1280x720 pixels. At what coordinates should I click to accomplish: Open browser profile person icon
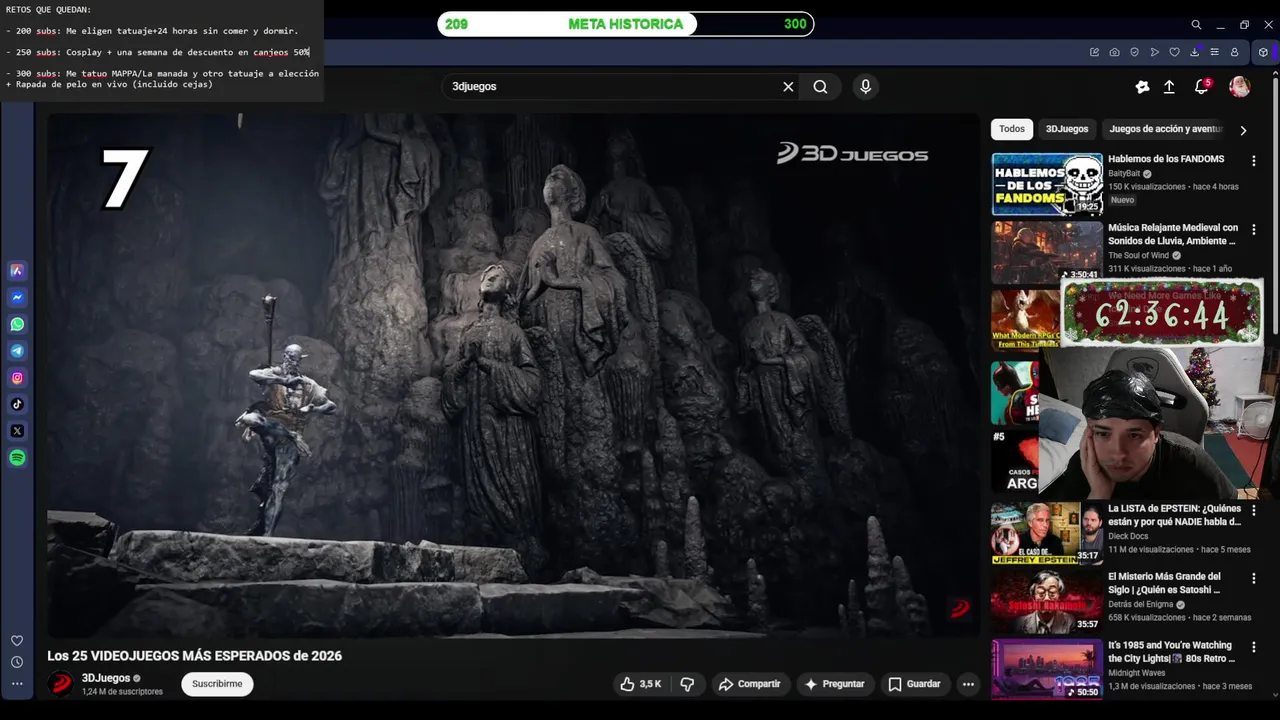1234,52
